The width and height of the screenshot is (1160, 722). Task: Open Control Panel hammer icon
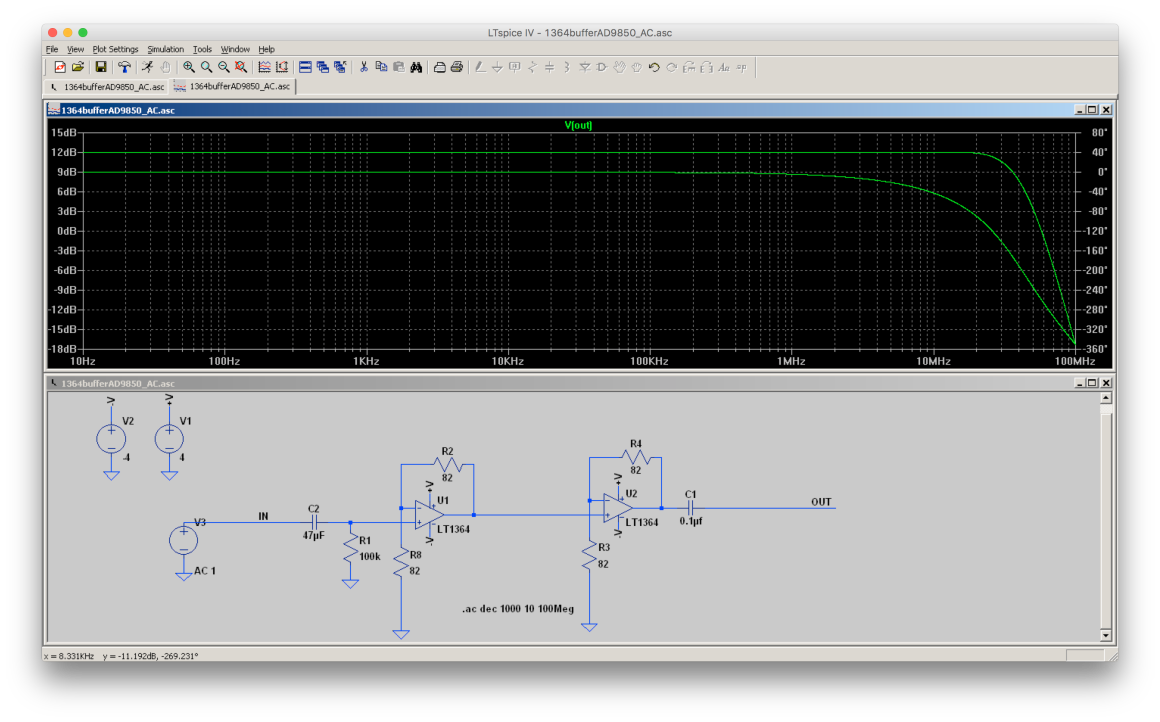[124, 67]
